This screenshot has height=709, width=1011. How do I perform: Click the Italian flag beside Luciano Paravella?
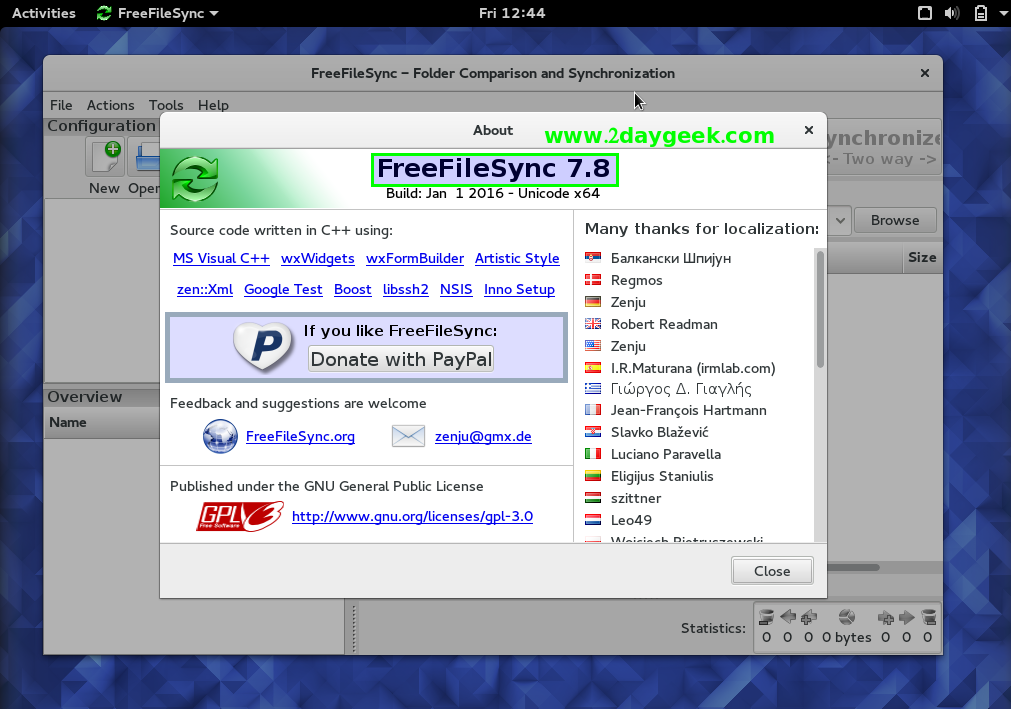(593, 454)
